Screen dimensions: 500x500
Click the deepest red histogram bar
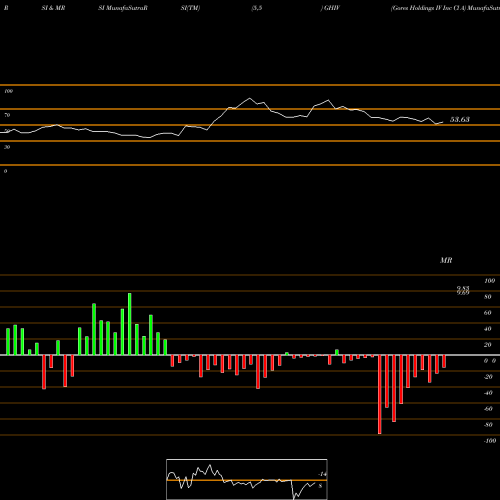380,395
